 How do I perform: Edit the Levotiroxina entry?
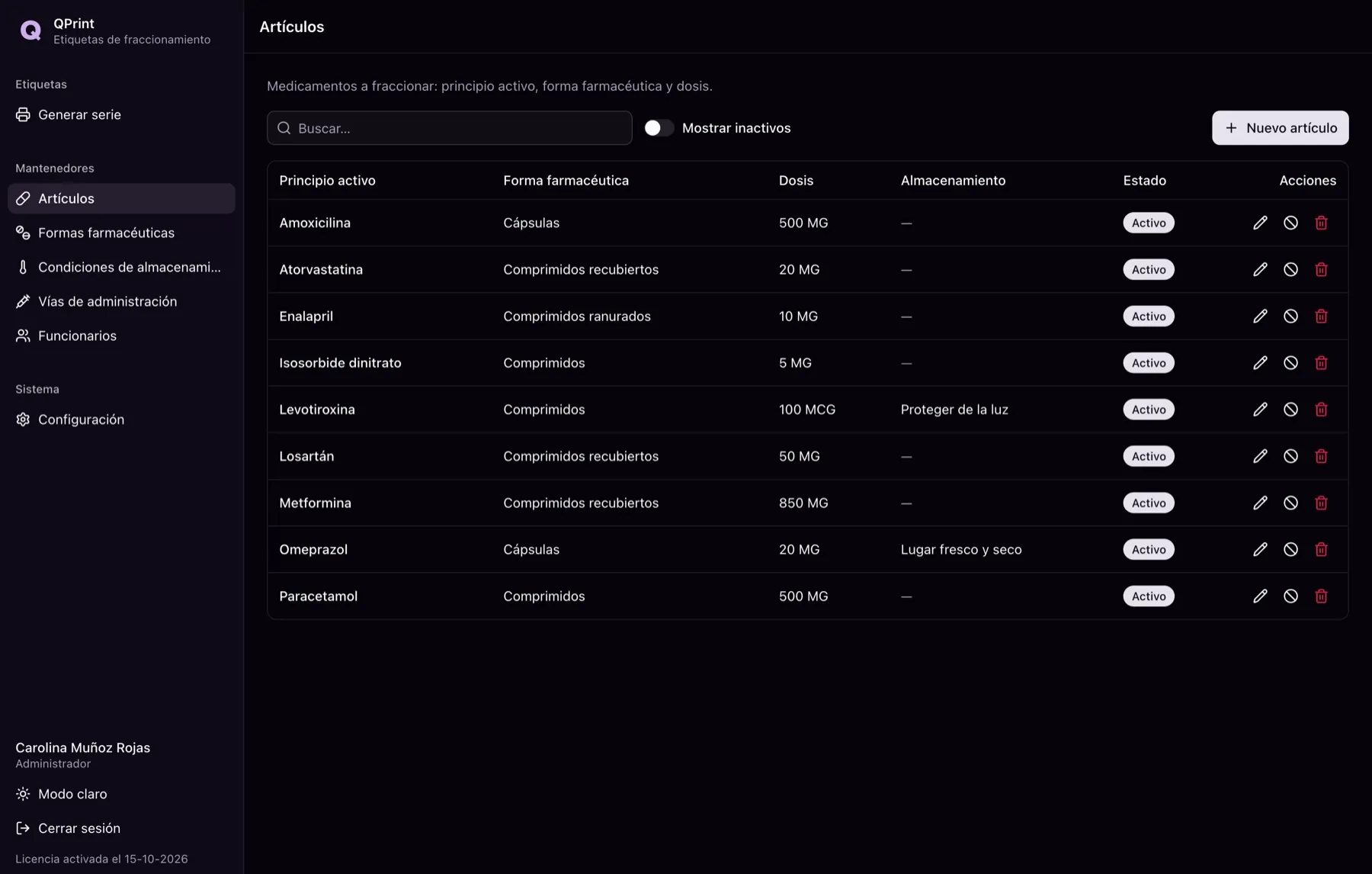(1260, 410)
